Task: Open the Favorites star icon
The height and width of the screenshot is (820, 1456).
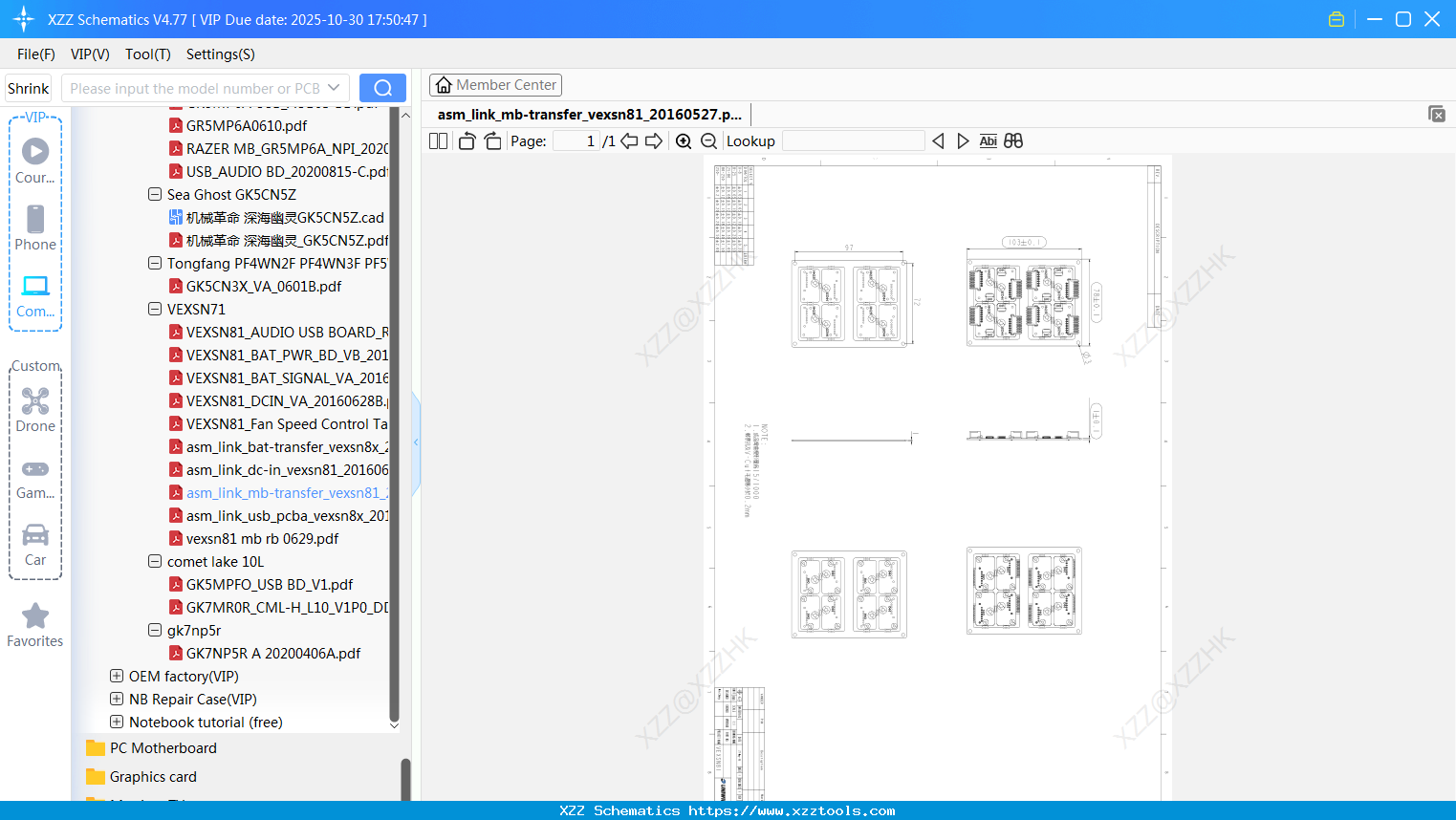Action: point(35,625)
